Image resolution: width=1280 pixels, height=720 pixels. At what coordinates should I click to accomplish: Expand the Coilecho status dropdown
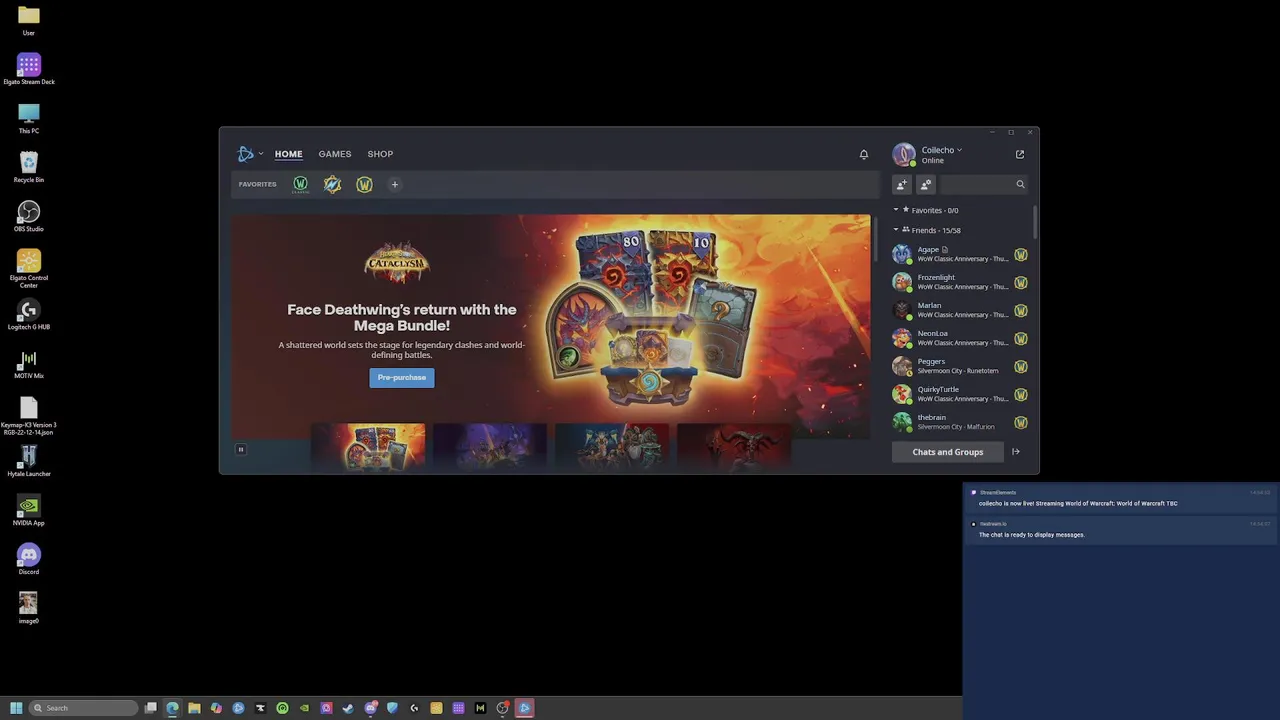(x=959, y=150)
